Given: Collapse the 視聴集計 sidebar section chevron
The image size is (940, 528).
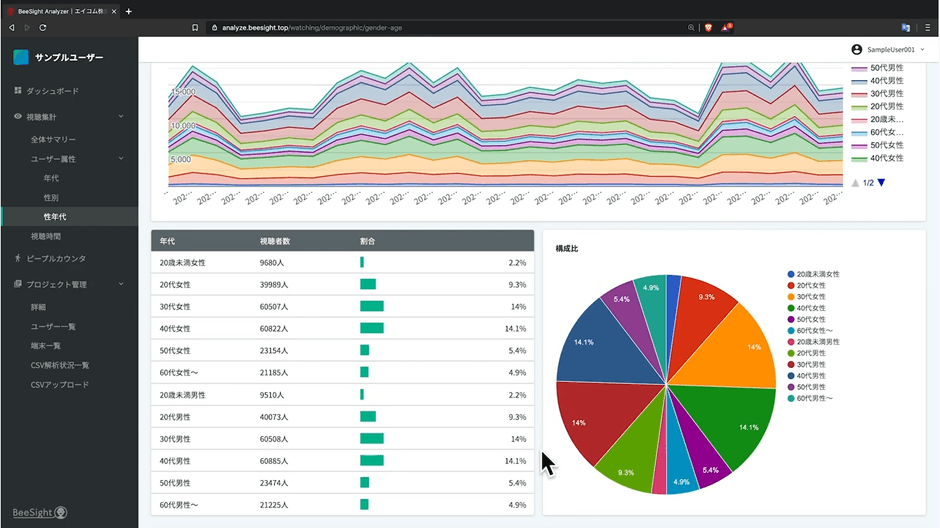Looking at the screenshot, I should click(121, 117).
